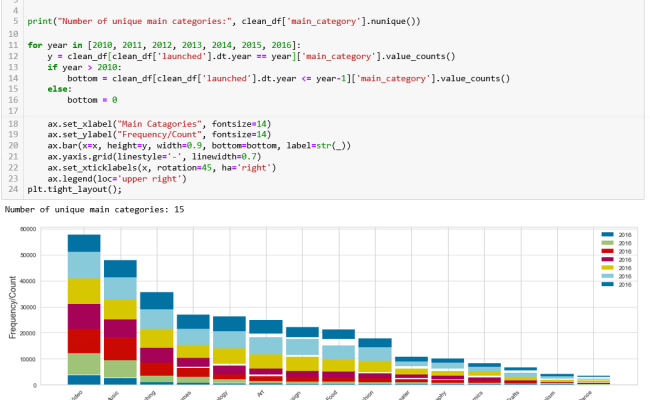Click the yellow segment of the Art bar

tap(266, 361)
